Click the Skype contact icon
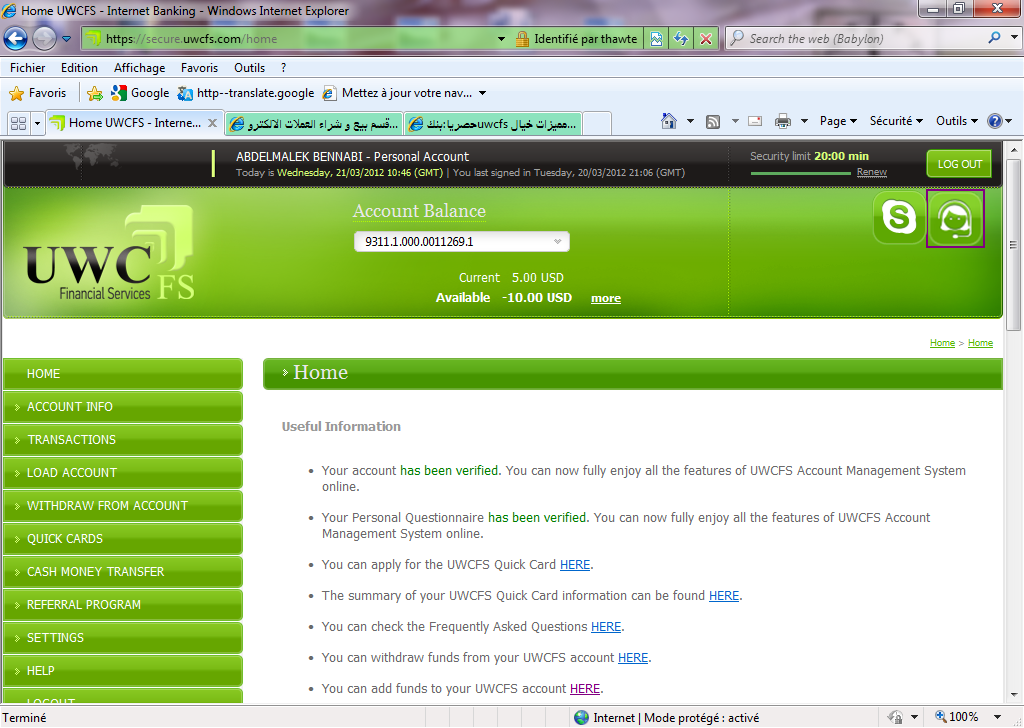This screenshot has height=728, width=1024. click(899, 217)
